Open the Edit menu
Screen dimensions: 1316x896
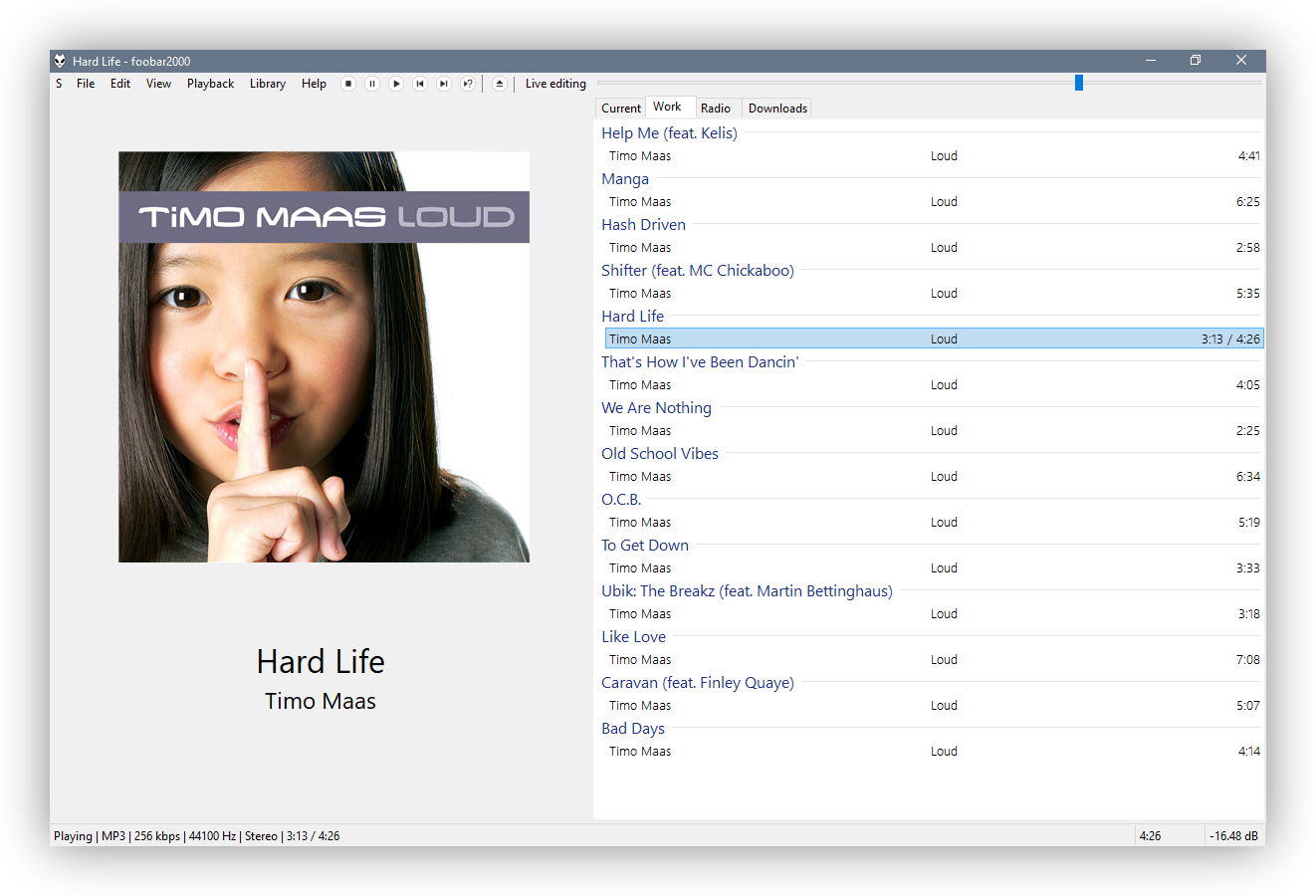click(x=120, y=84)
